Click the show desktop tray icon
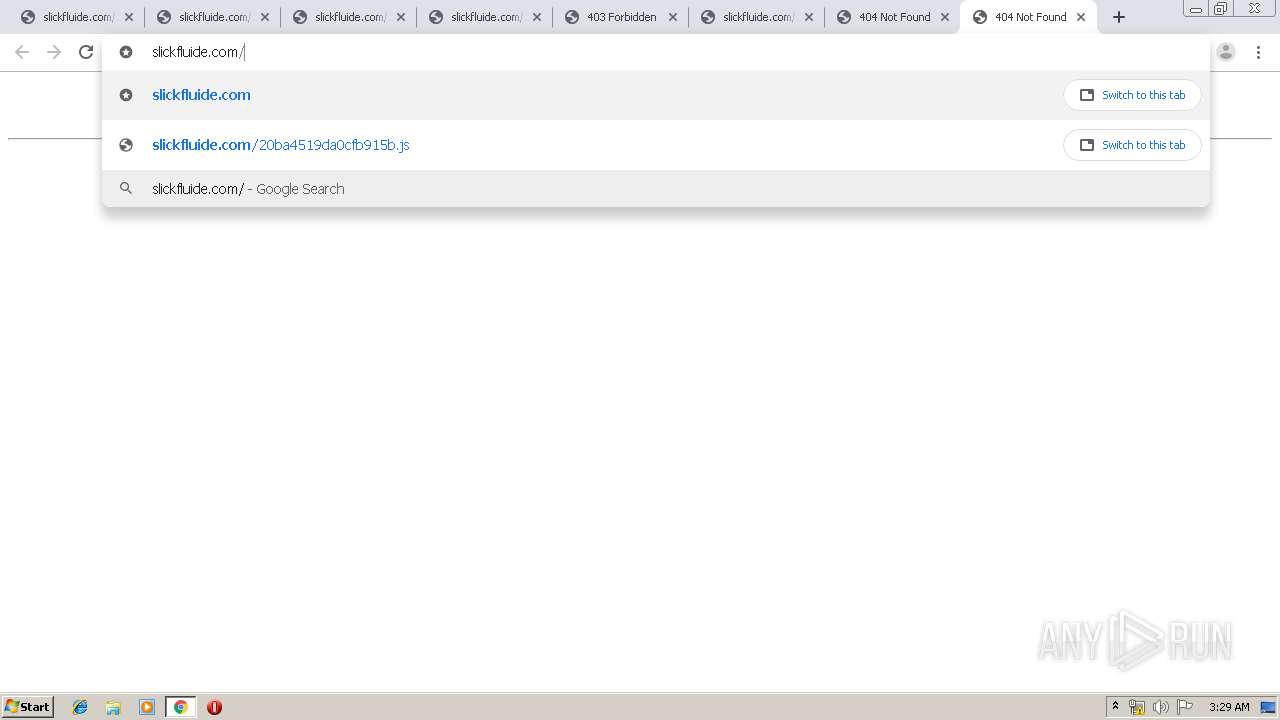This screenshot has height=720, width=1280. (1269, 707)
